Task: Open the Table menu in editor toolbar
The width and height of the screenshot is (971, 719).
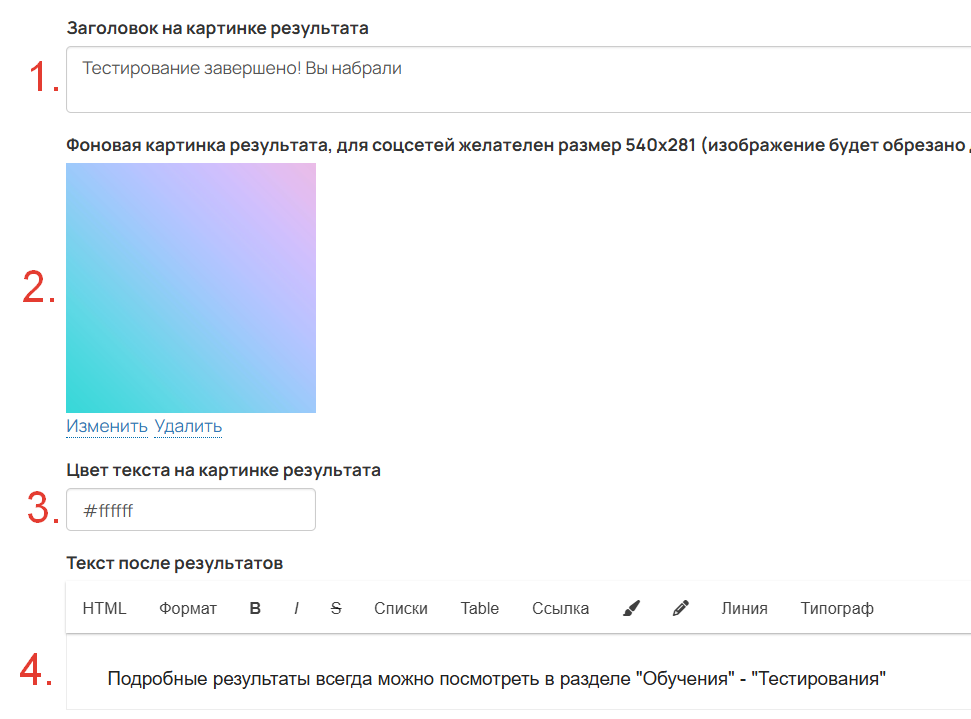Action: pyautogui.click(x=479, y=608)
